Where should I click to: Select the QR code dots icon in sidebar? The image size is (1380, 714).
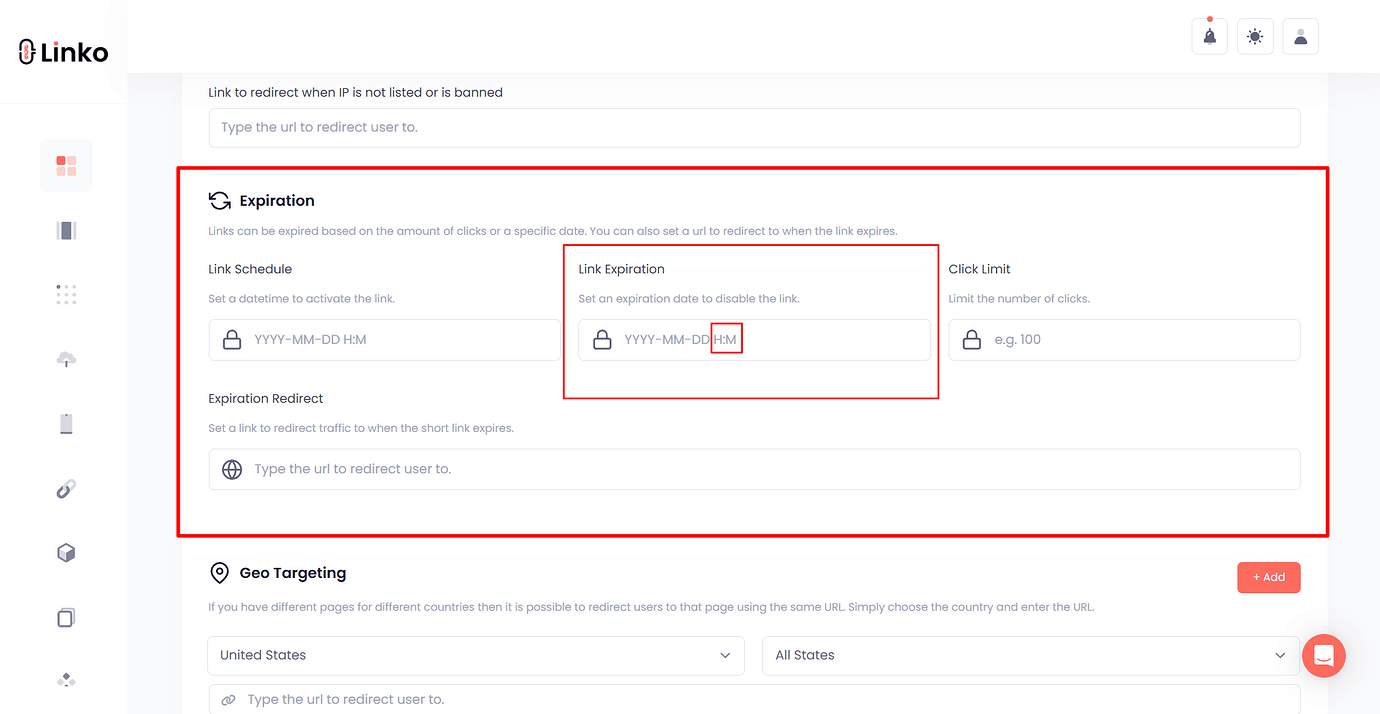[x=65, y=294]
